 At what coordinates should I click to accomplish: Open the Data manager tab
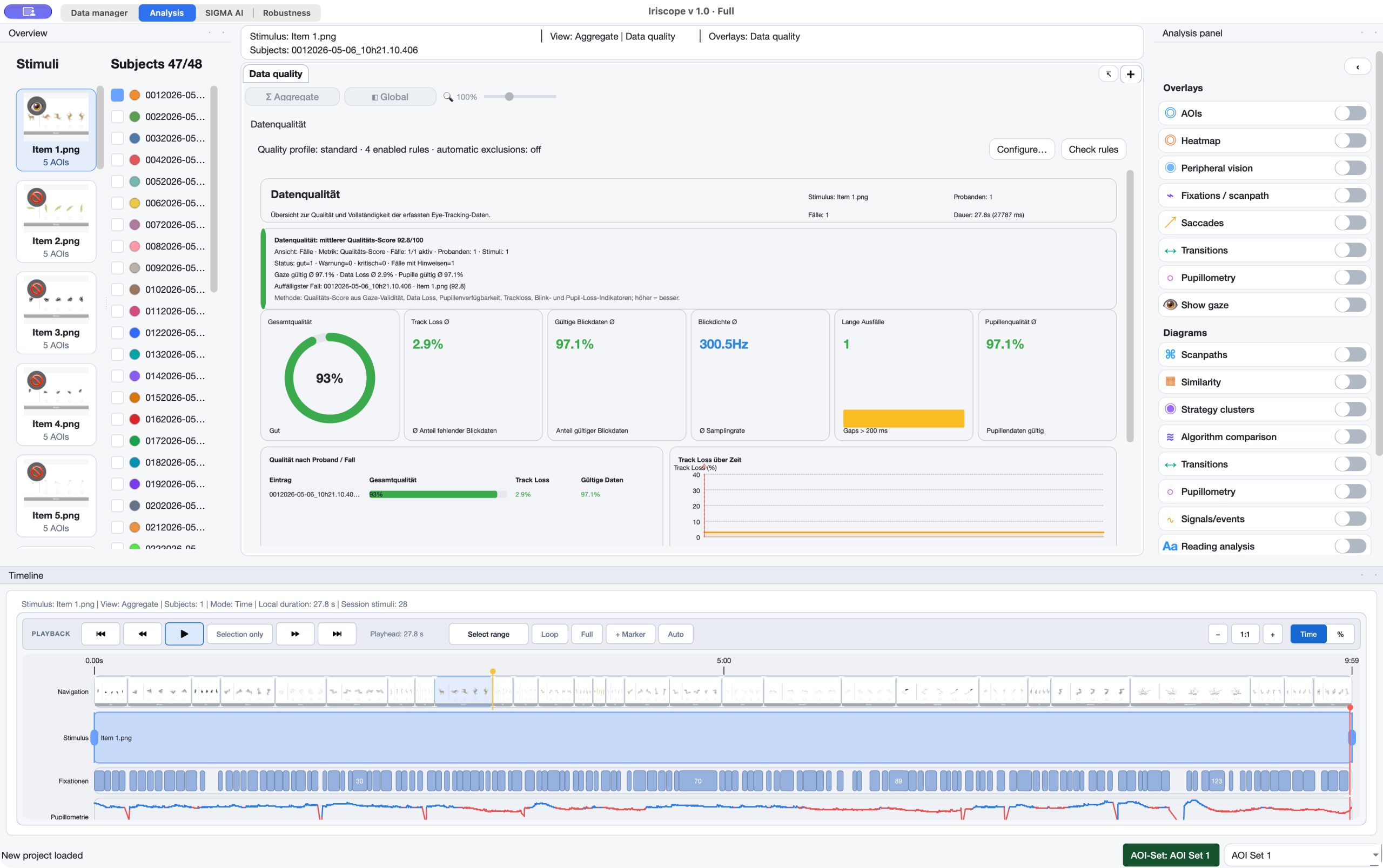point(99,12)
